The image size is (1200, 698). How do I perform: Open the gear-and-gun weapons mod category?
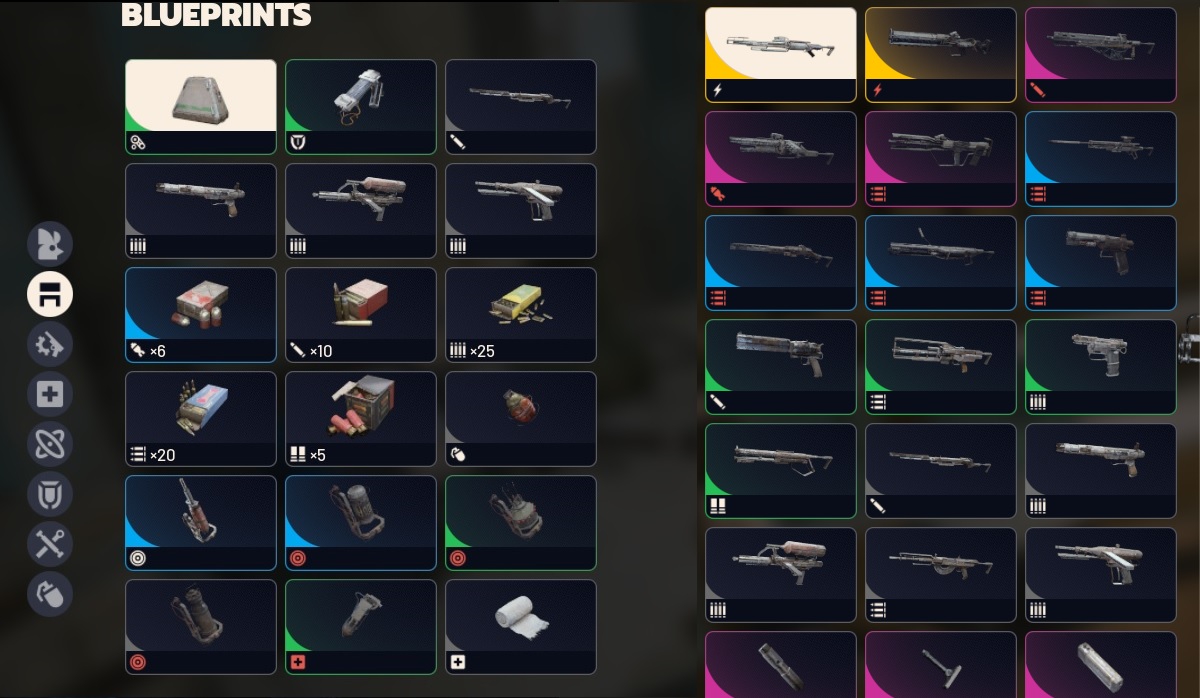point(49,344)
